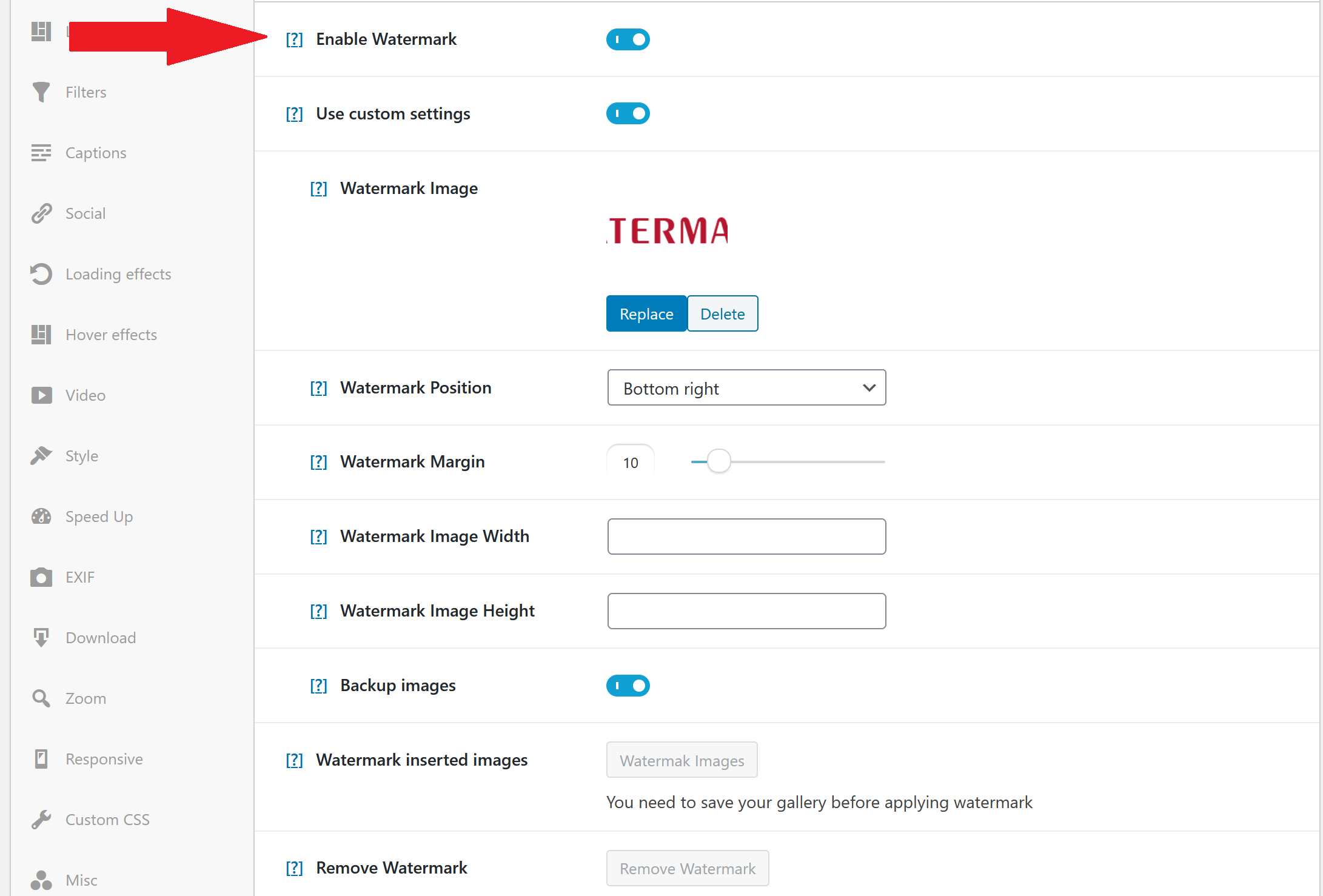Disable the Enable Watermark toggle

click(628, 39)
